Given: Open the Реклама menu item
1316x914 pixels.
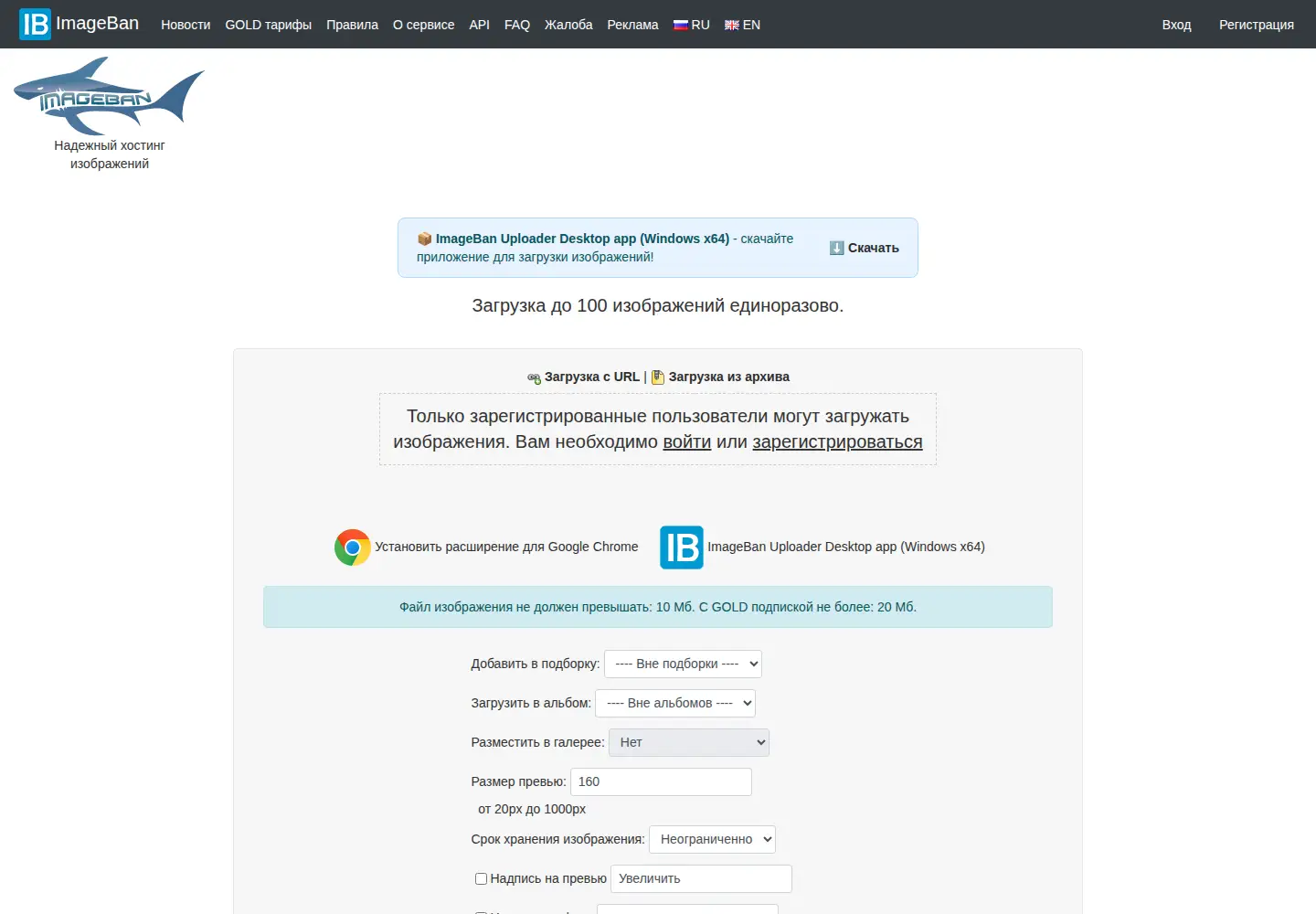Looking at the screenshot, I should pyautogui.click(x=632, y=25).
